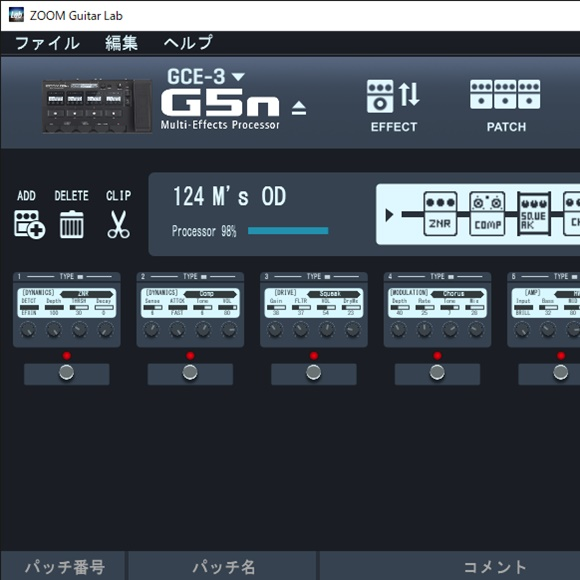Click the [DRIVE] category label
Viewport: 580px width, 580px height.
point(286,293)
